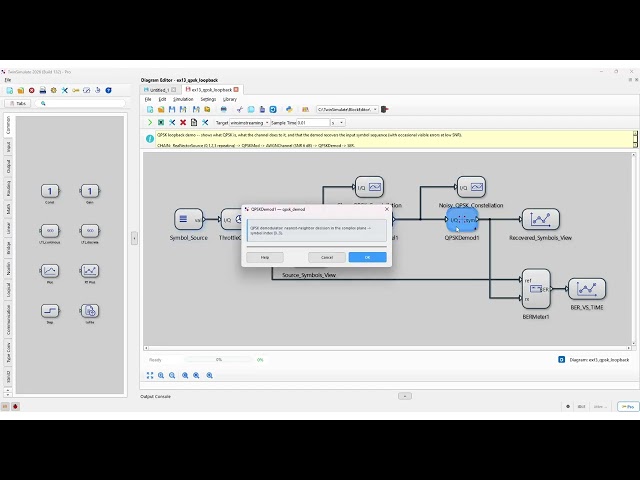640x480 pixels.
Task: Click the canvas horizontal scrollbar
Action: pyautogui.click(x=387, y=348)
